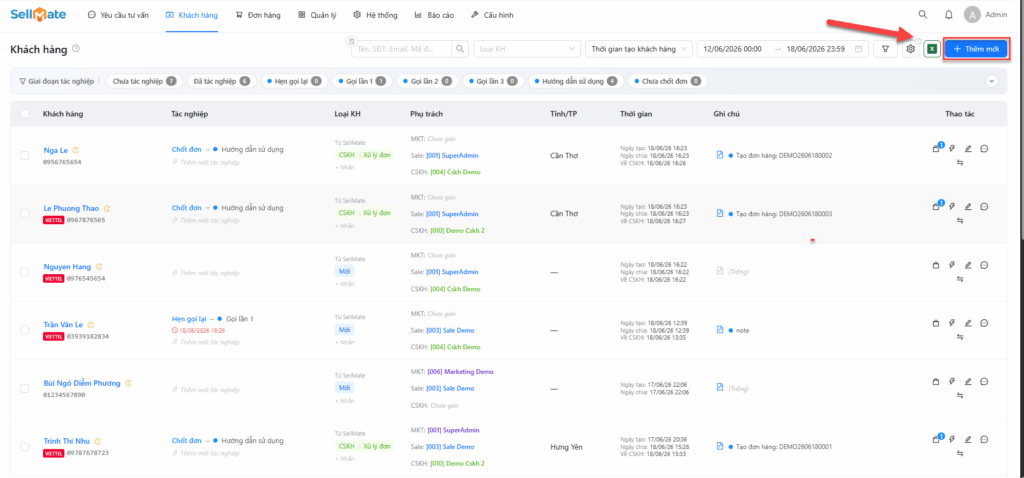Click the SellMate logo
The width and height of the screenshot is (1024, 478).
(38, 14)
